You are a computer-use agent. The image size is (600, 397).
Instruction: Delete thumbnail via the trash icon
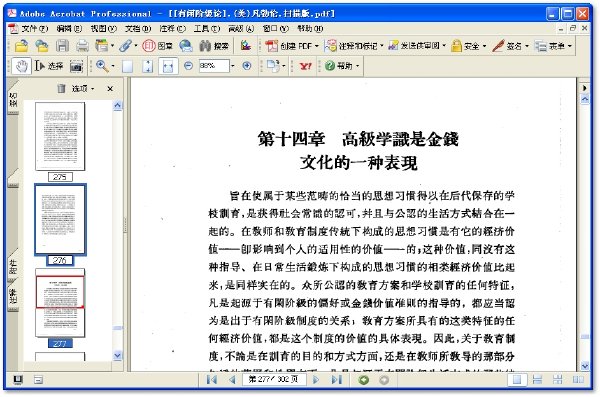coord(61,88)
